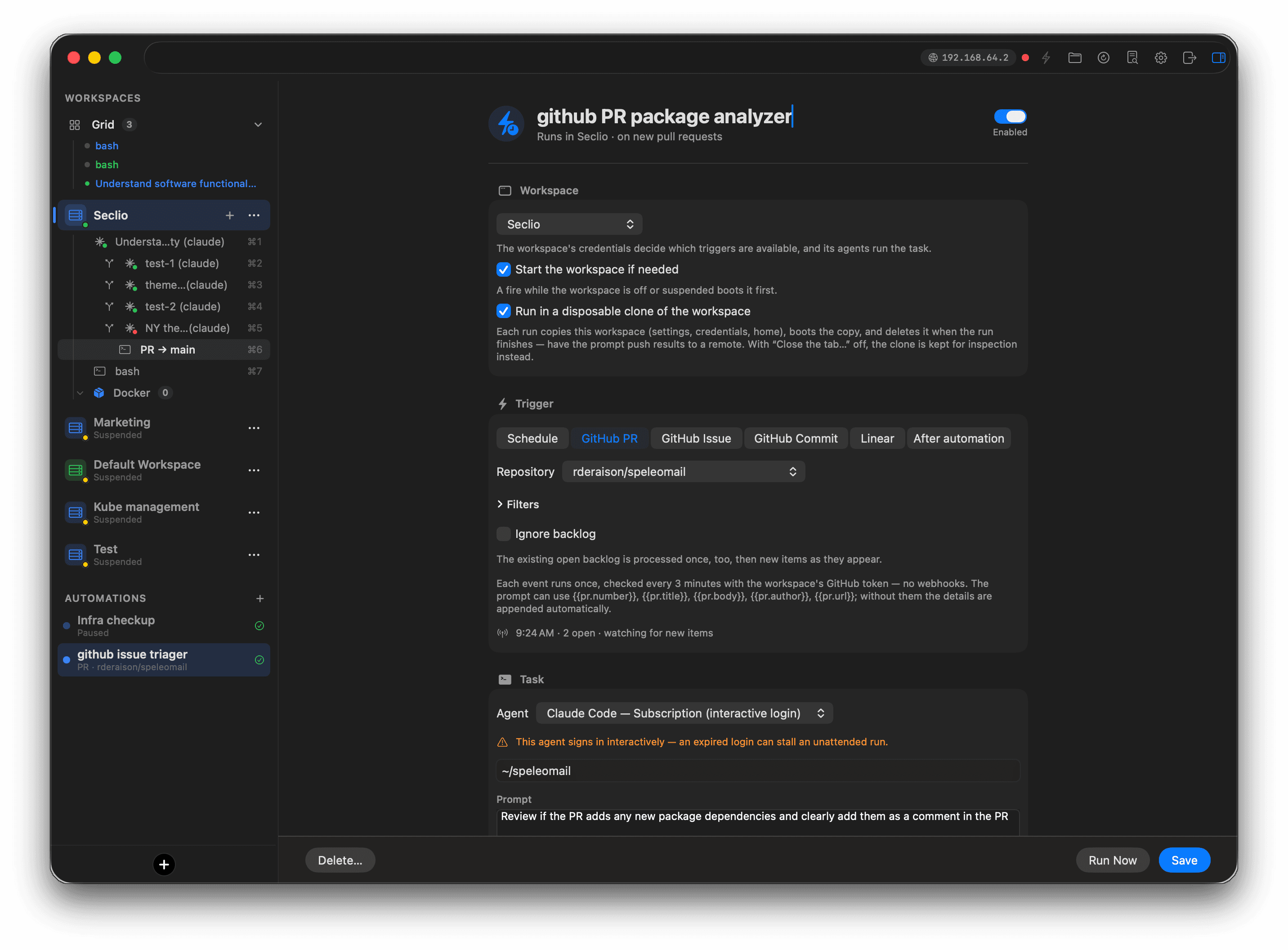Screen dimensions: 1288x950
Task: Click the Save button
Action: pos(1185,861)
